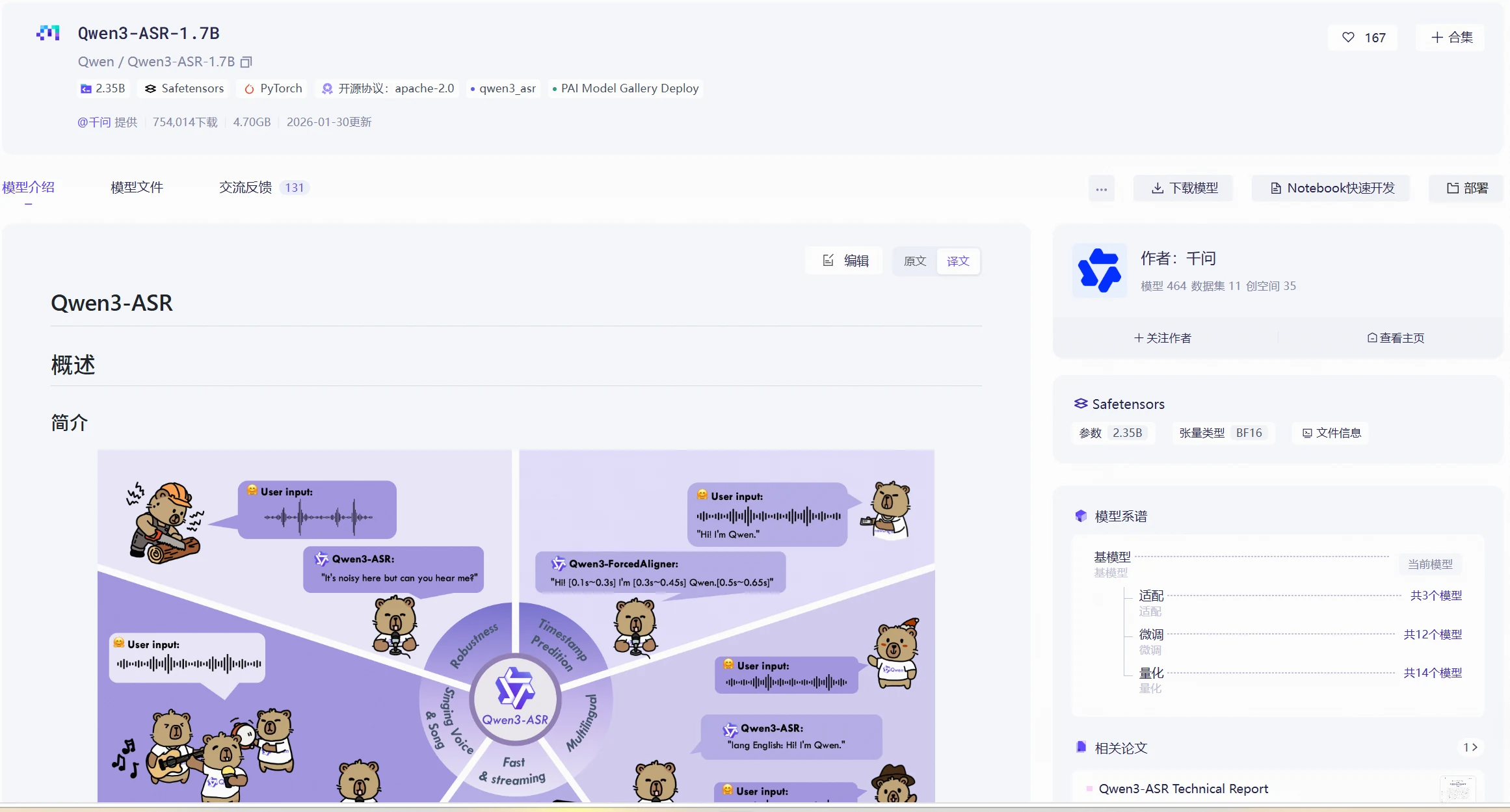Add model to 合集 collection

(x=1451, y=37)
